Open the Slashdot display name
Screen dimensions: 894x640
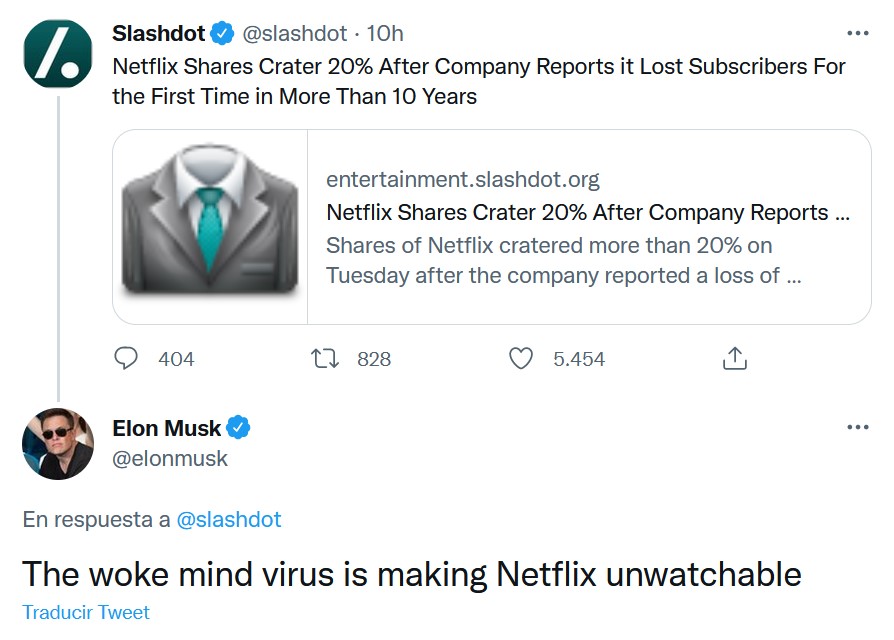159,33
